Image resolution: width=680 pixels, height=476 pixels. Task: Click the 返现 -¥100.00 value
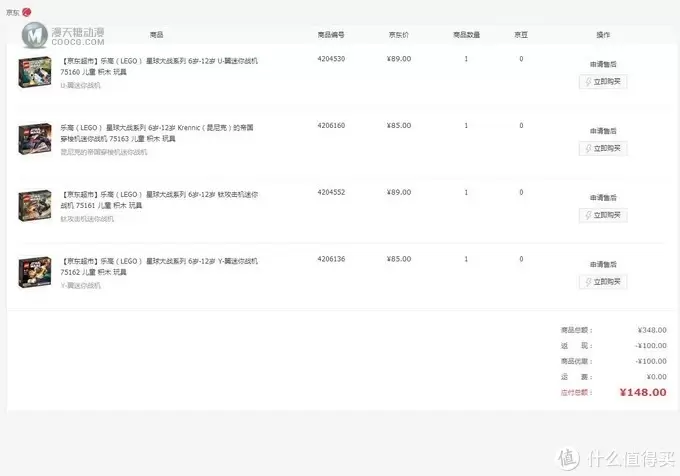tap(651, 346)
